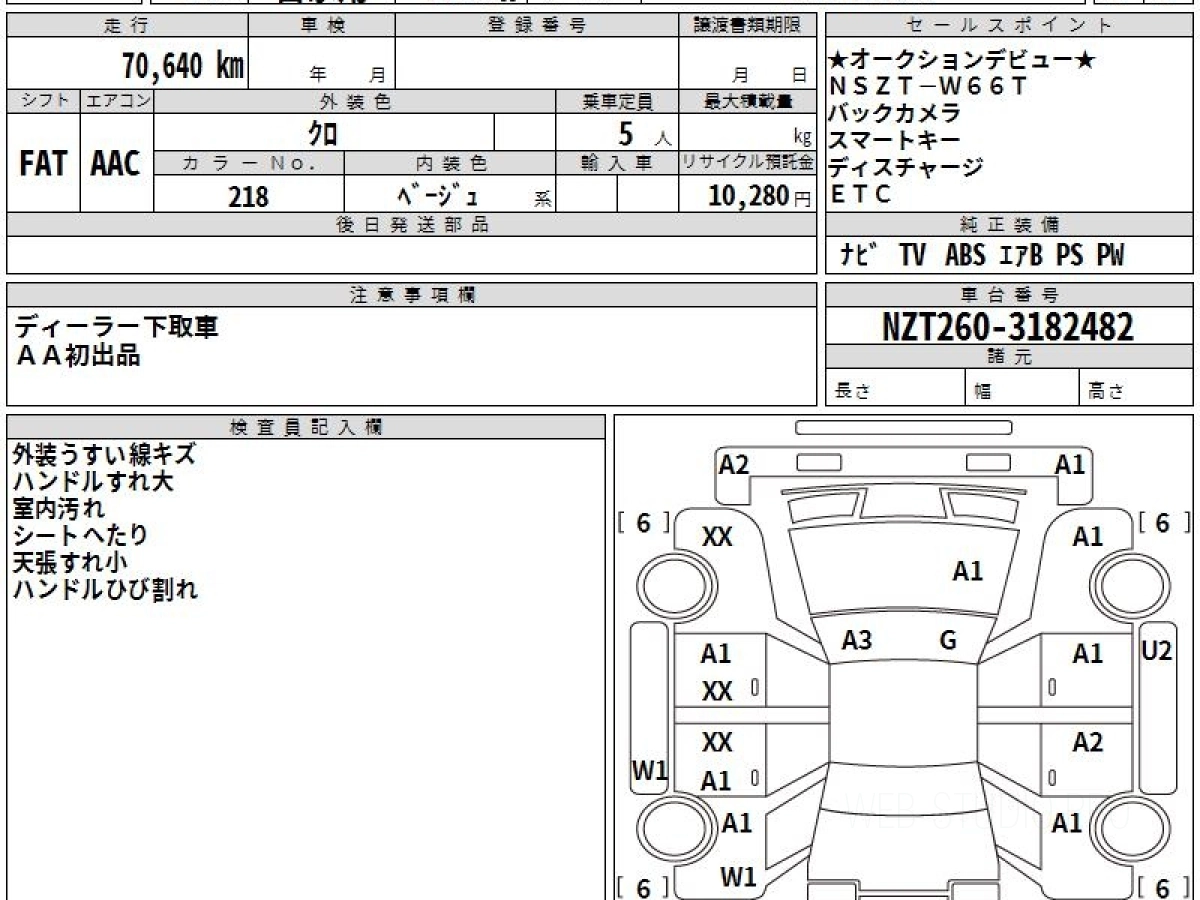Select the シートへたり inspector note
This screenshot has height=900, width=1200.
click(x=80, y=536)
